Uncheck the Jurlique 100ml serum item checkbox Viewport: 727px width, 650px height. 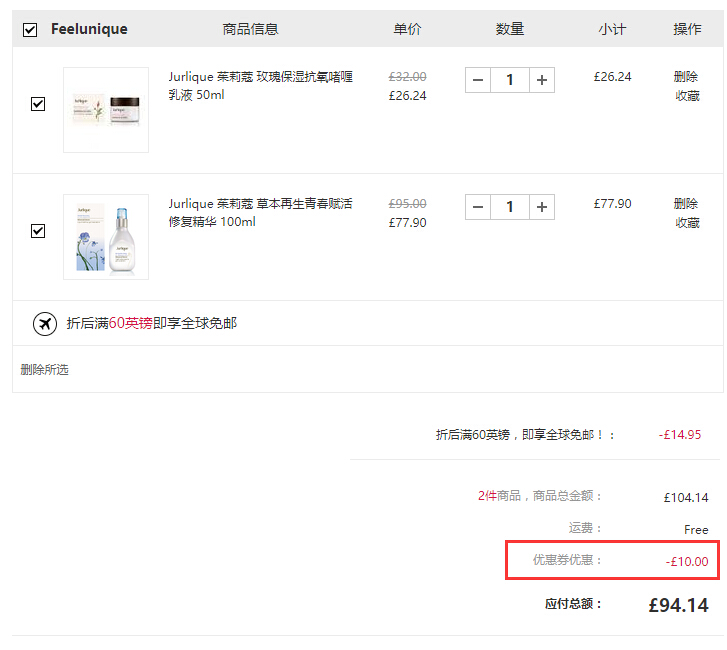[x=38, y=230]
